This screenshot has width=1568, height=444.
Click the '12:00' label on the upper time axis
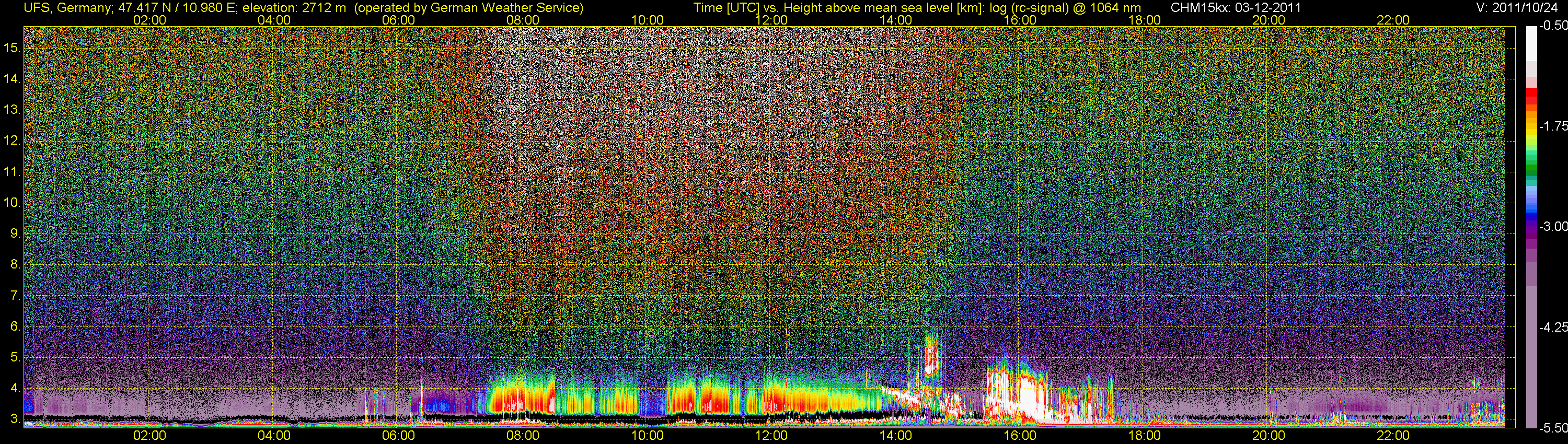click(x=771, y=20)
